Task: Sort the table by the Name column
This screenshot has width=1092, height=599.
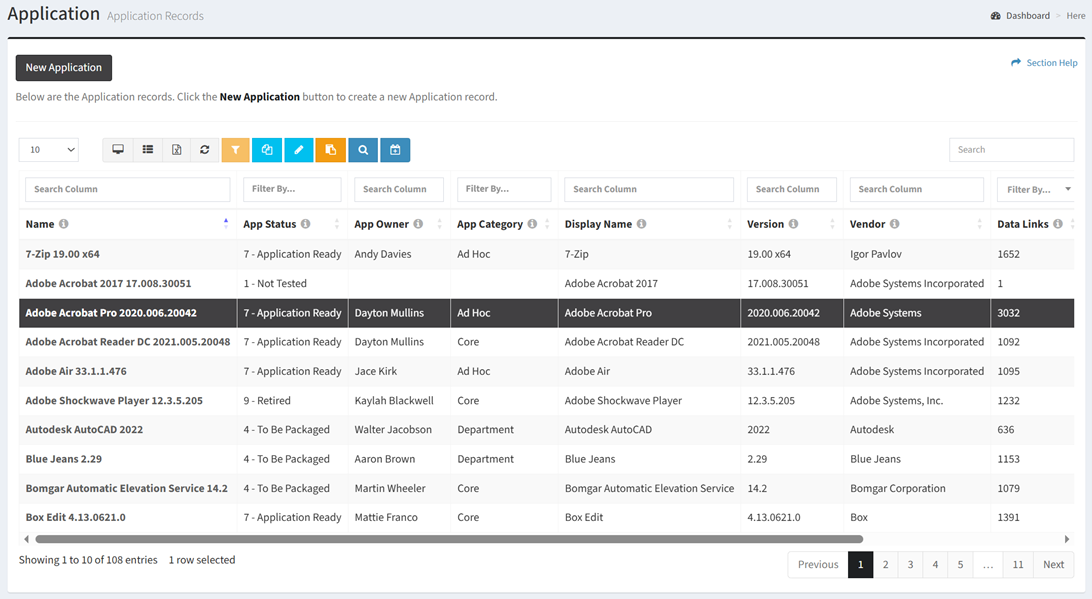Action: 40,224
